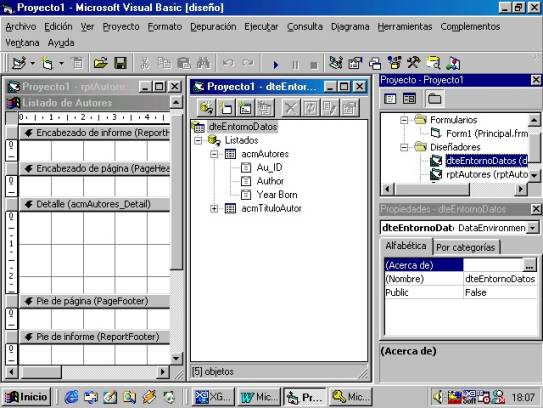Click Project panel horizontal scroll right arrow
Screen dimensions: 543x408
(x=521, y=189)
